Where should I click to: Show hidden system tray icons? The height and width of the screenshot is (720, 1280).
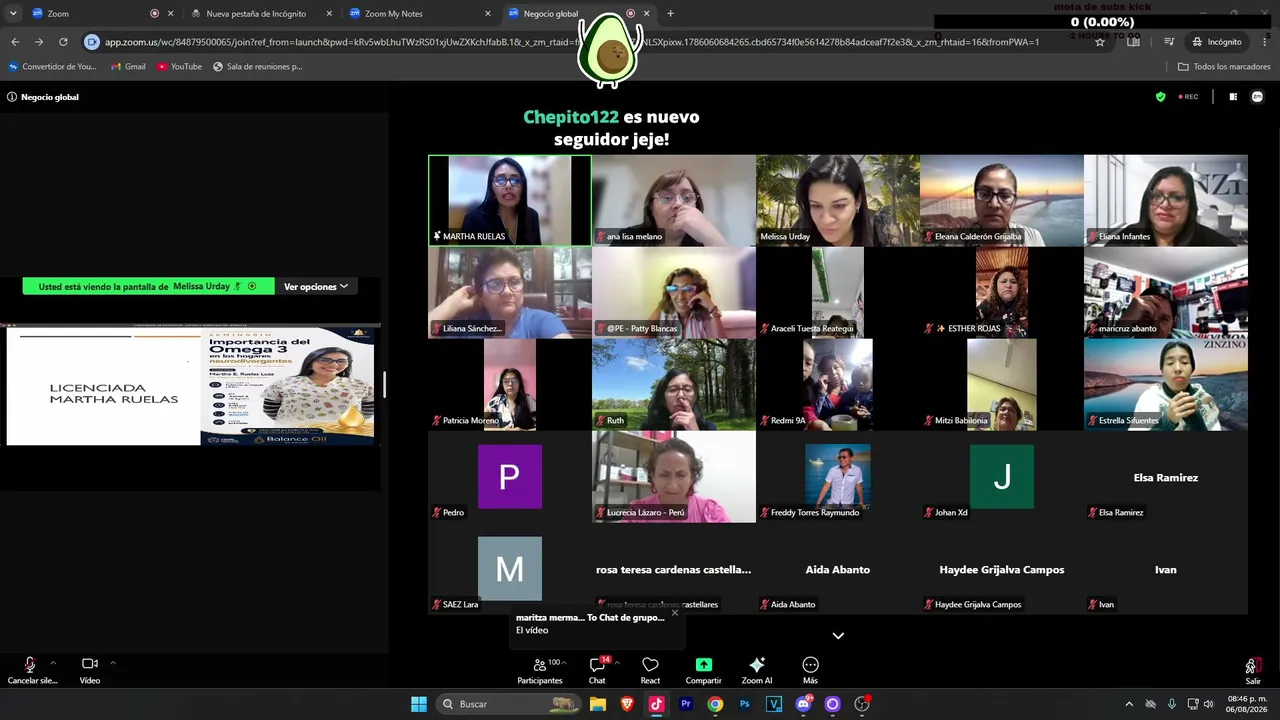[1129, 704]
